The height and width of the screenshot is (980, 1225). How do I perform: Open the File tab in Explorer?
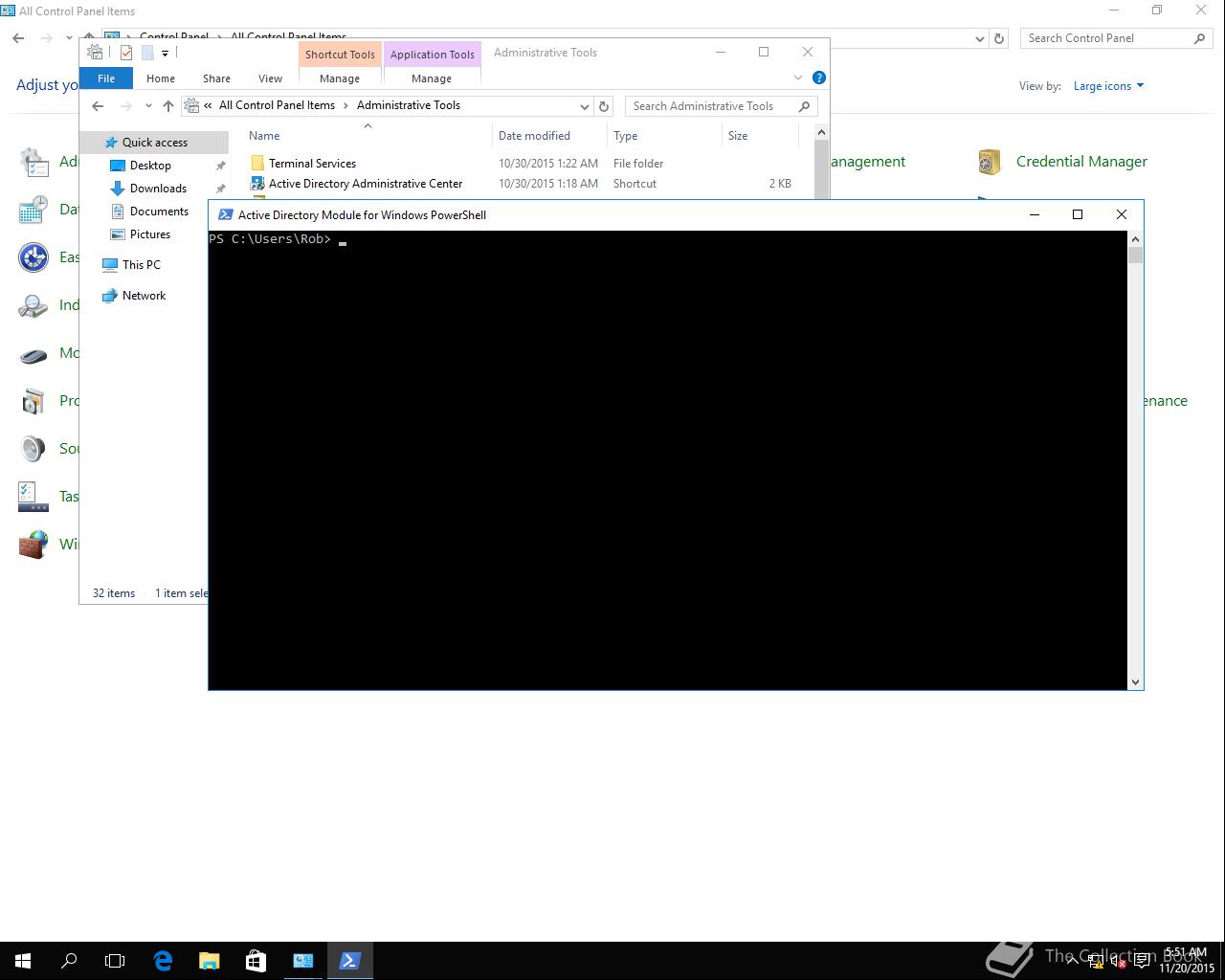pyautogui.click(x=106, y=78)
